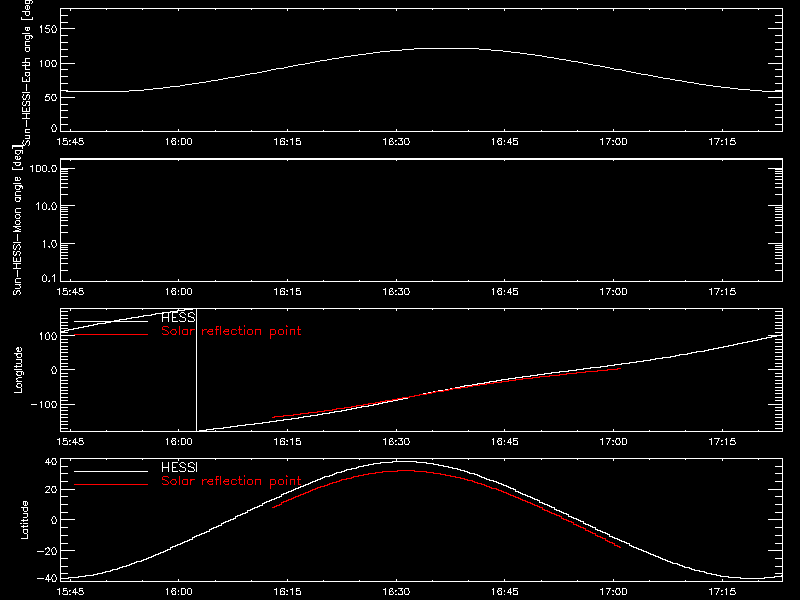Select the HESSI legend label in Longitude plot
The image size is (800, 600).
click(x=178, y=318)
